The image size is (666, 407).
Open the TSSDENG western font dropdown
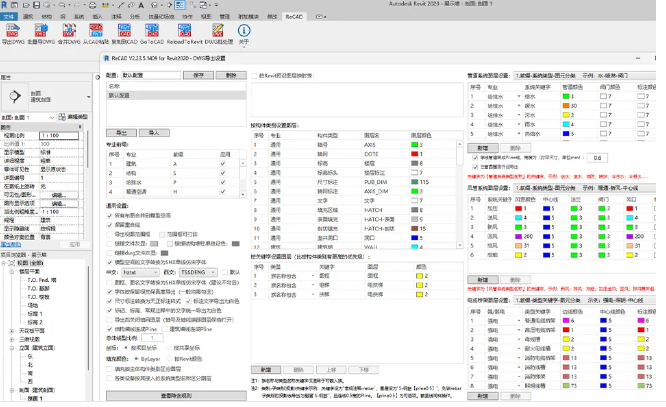198,272
